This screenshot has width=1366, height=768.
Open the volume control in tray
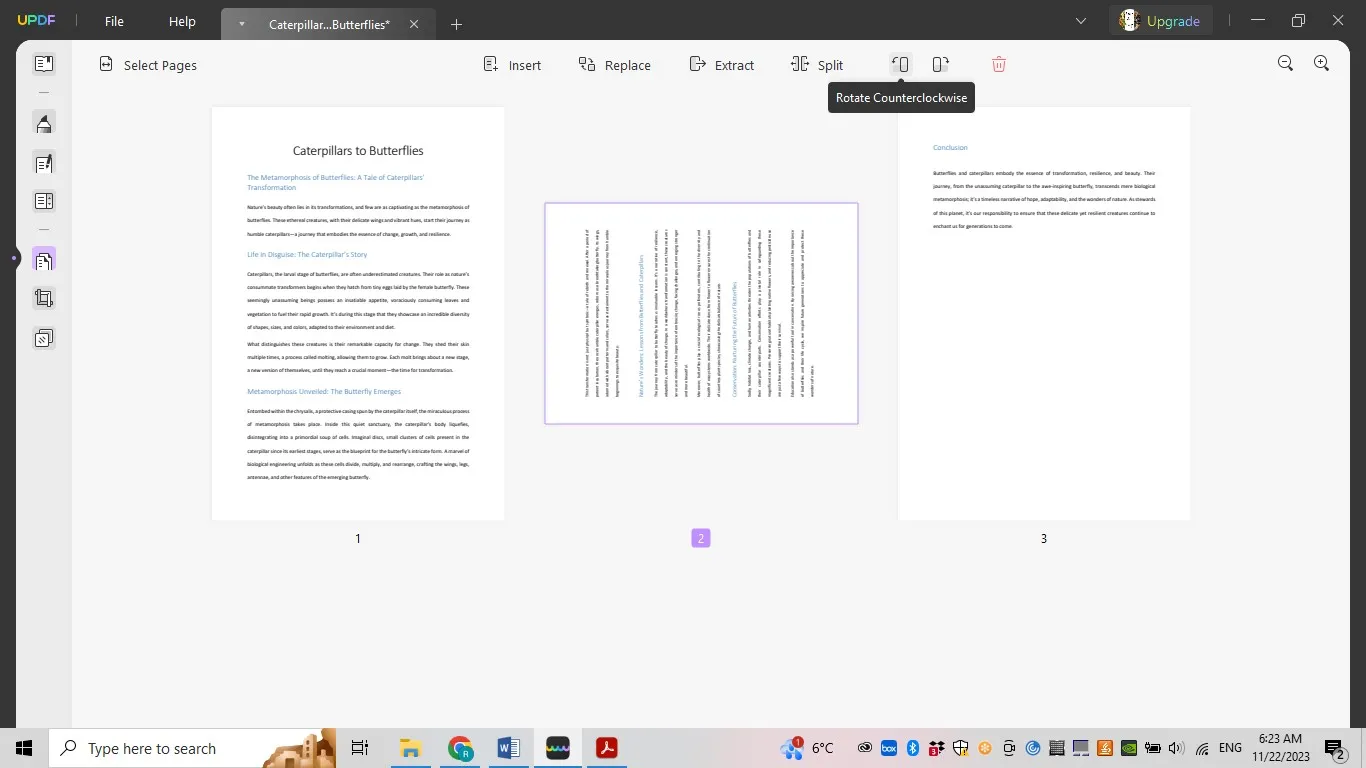[x=1177, y=748]
